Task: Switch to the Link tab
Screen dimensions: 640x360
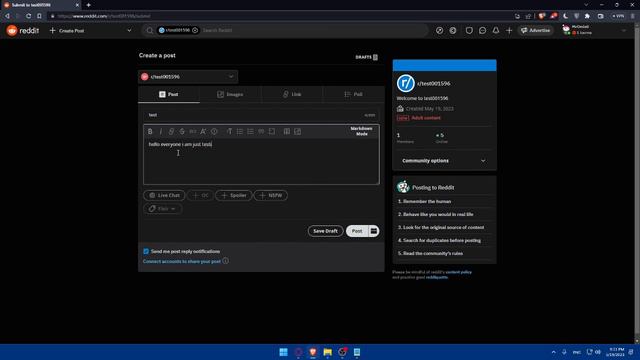Action: [292, 94]
